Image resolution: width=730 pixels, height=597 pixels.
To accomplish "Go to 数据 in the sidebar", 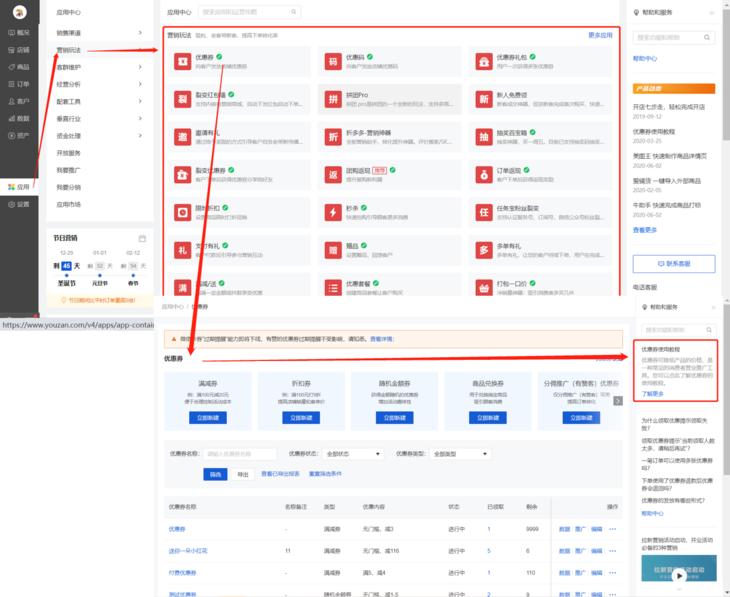I will pos(19,118).
